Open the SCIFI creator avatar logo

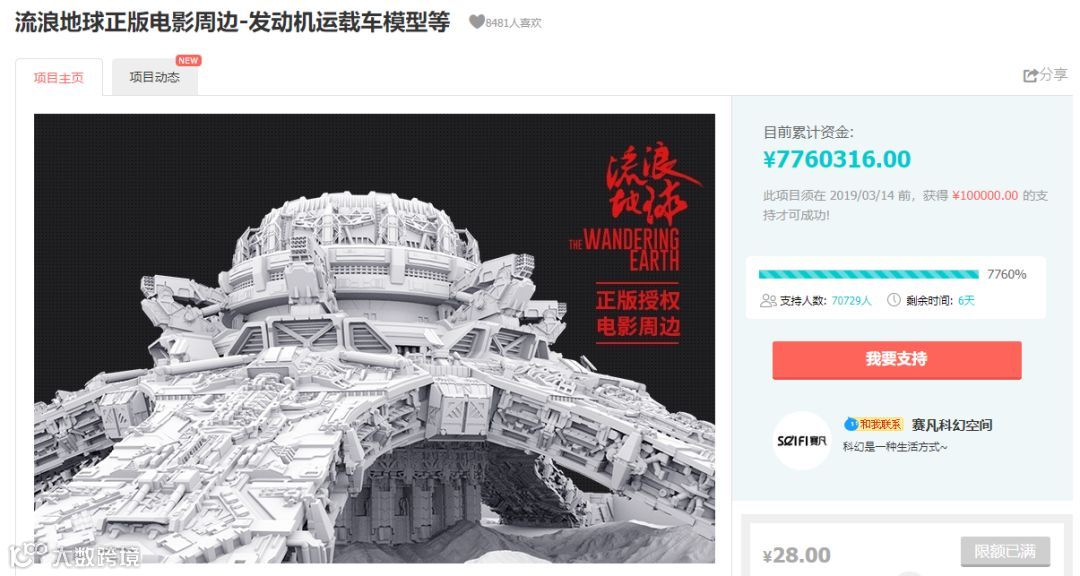point(802,440)
